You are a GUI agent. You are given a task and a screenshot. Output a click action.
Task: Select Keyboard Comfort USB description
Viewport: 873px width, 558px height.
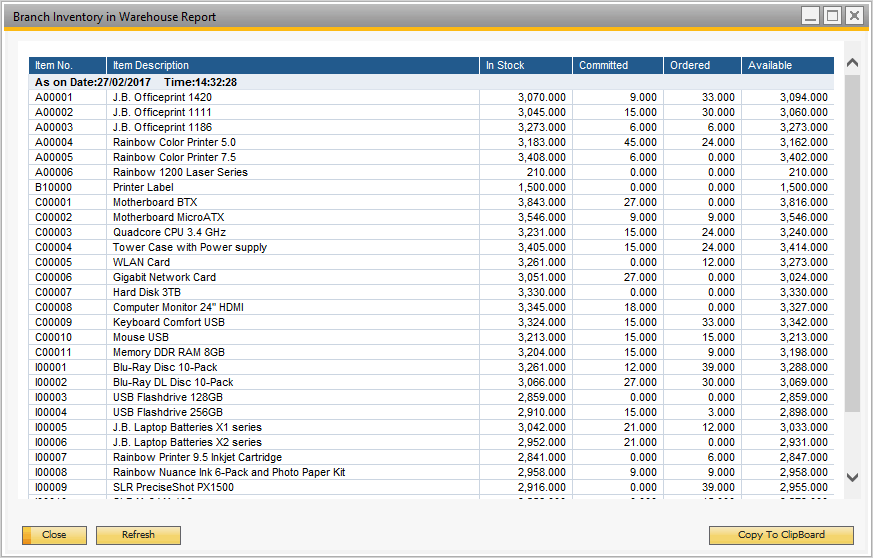coord(169,323)
